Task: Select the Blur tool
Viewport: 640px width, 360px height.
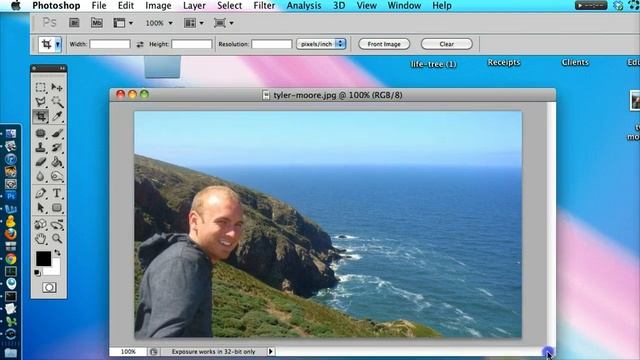Action: [40, 176]
